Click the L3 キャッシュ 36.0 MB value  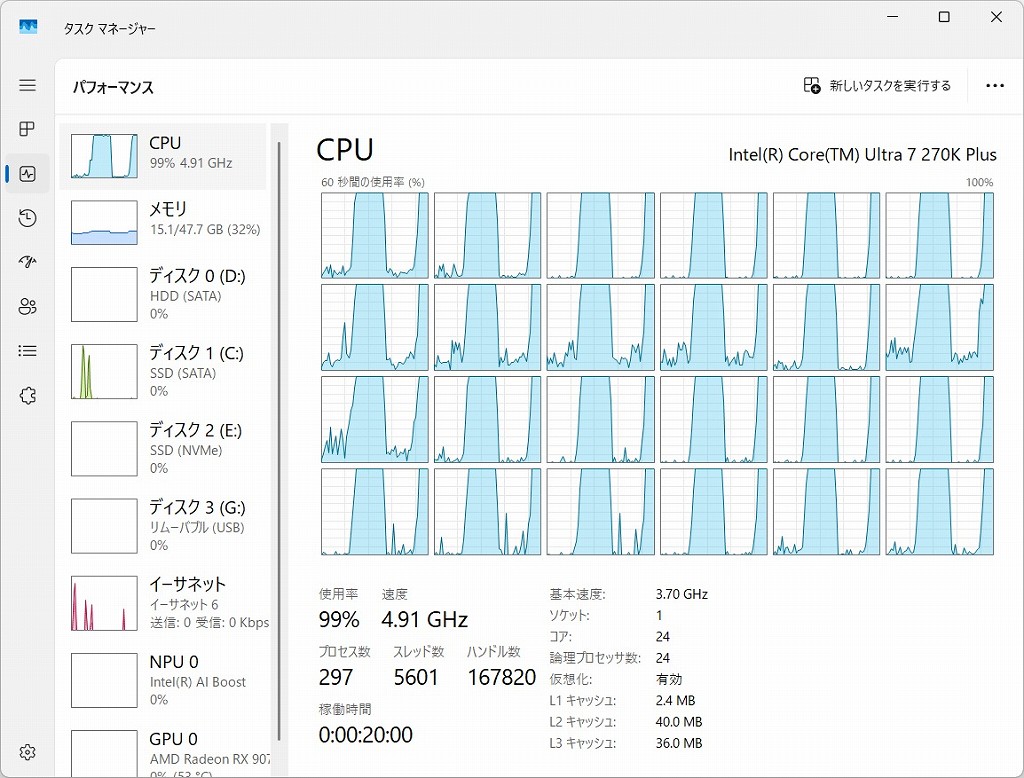(679, 743)
